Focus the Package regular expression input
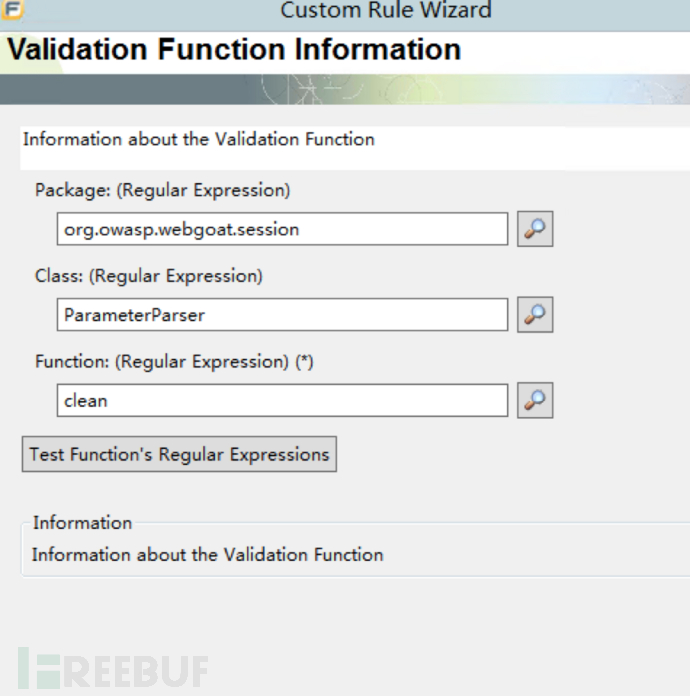690x696 pixels. click(282, 229)
